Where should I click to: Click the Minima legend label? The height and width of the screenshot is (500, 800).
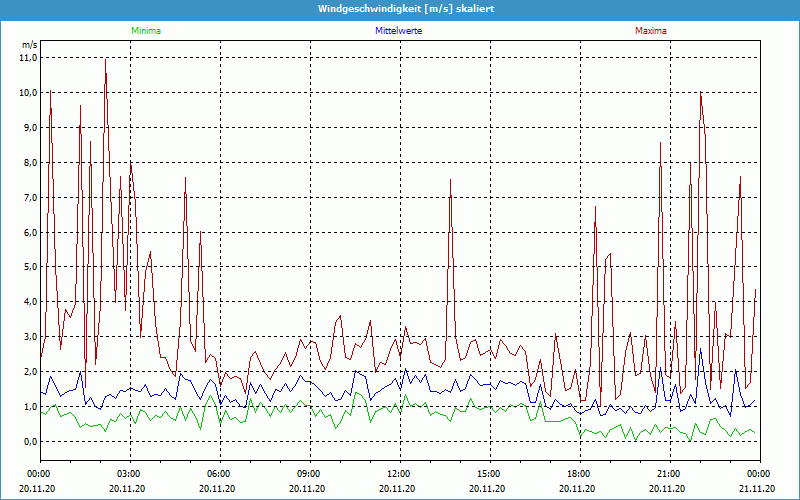click(x=144, y=31)
